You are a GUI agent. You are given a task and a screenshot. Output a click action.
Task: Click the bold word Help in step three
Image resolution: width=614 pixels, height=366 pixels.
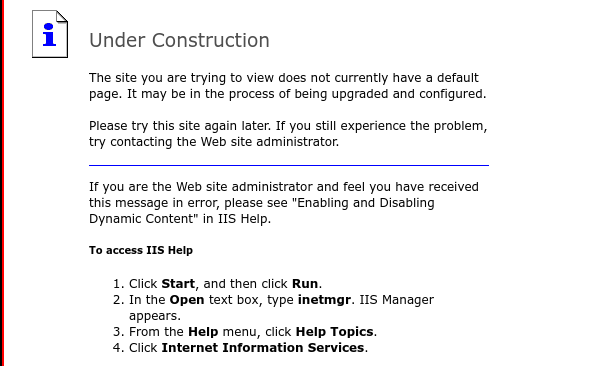click(203, 332)
